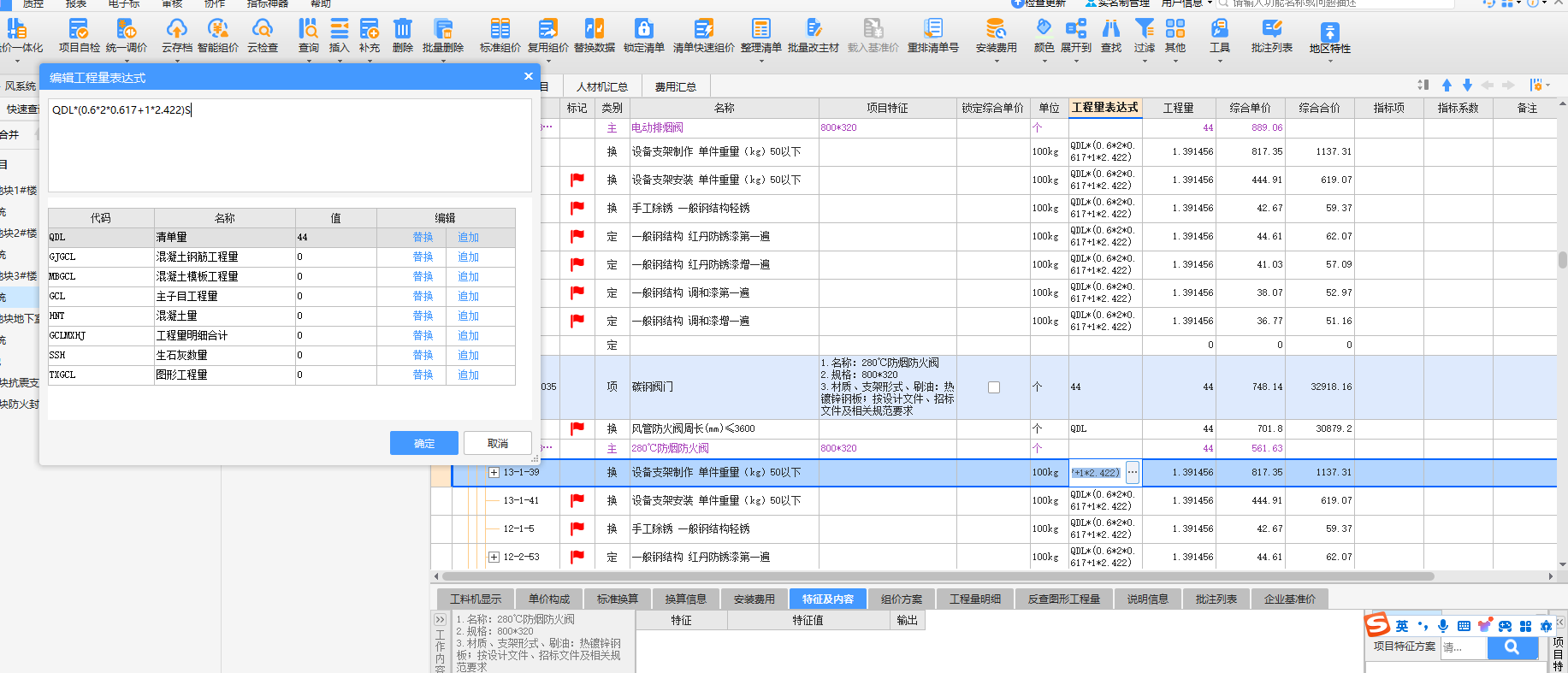Image resolution: width=1568 pixels, height=673 pixels.
Task: Toggle 锁定综合单价 checkbox for 碳钢阀门
Action: tap(994, 387)
